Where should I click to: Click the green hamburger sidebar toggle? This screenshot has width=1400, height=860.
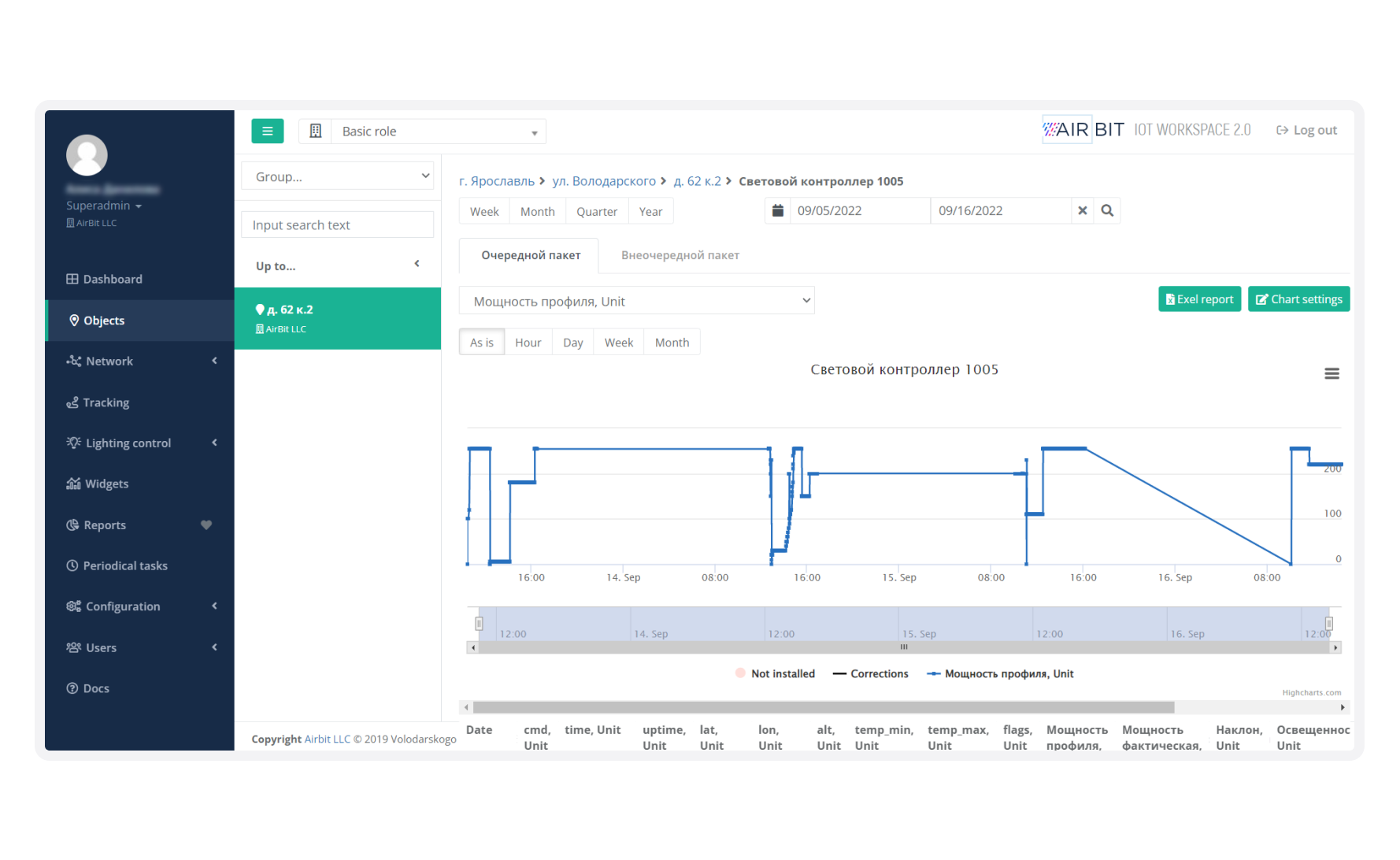pyautogui.click(x=267, y=131)
